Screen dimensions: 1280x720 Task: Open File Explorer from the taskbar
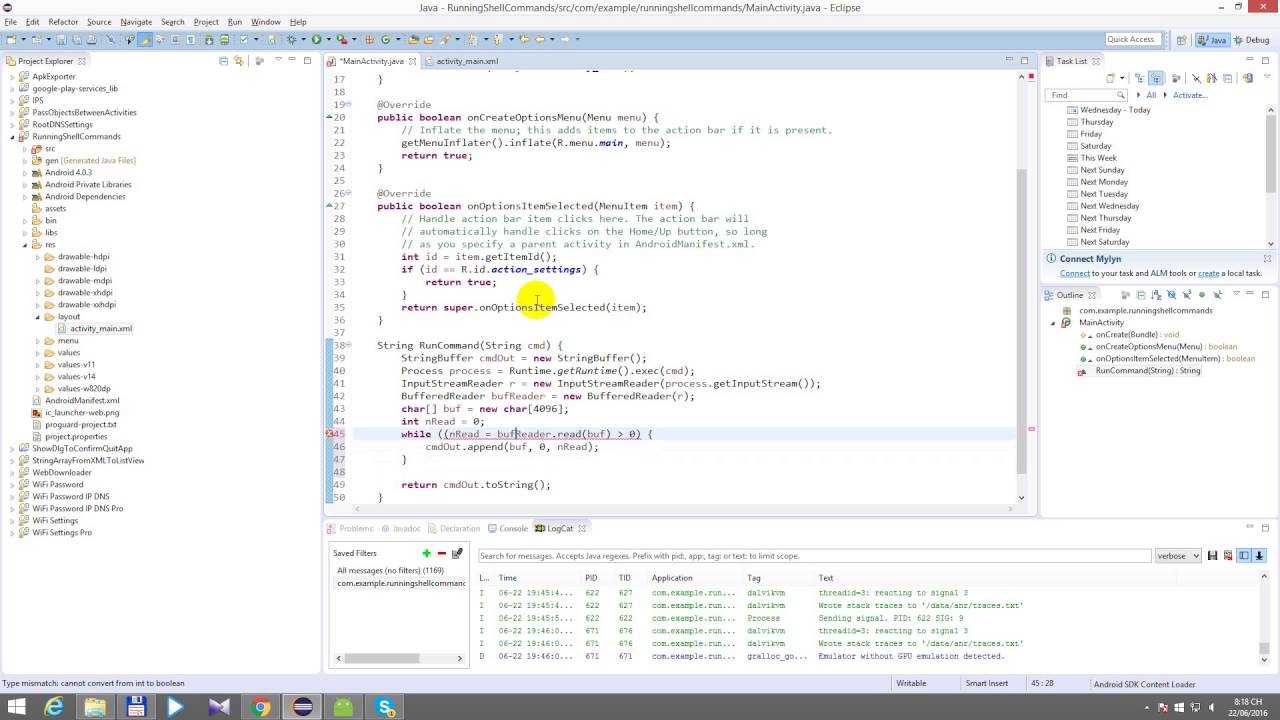click(95, 707)
